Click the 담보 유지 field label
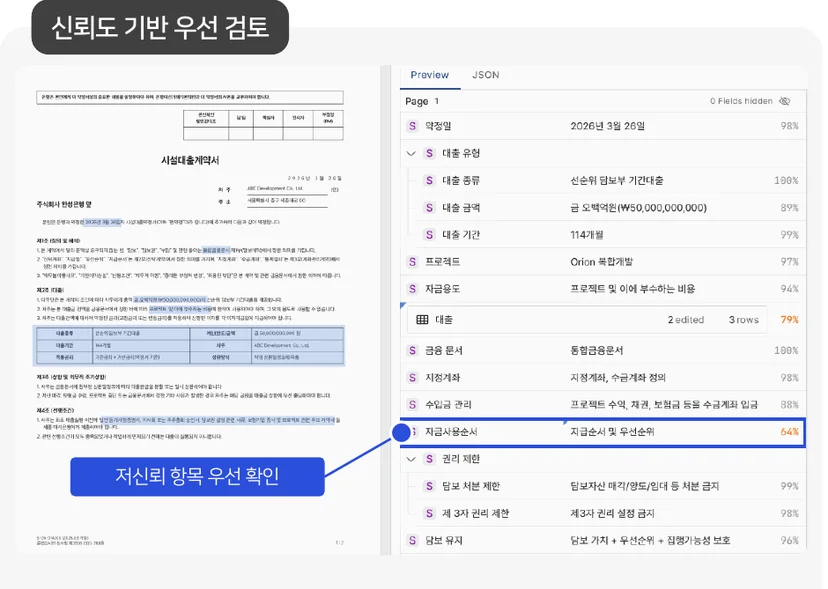The width and height of the screenshot is (828, 589). [x=444, y=540]
